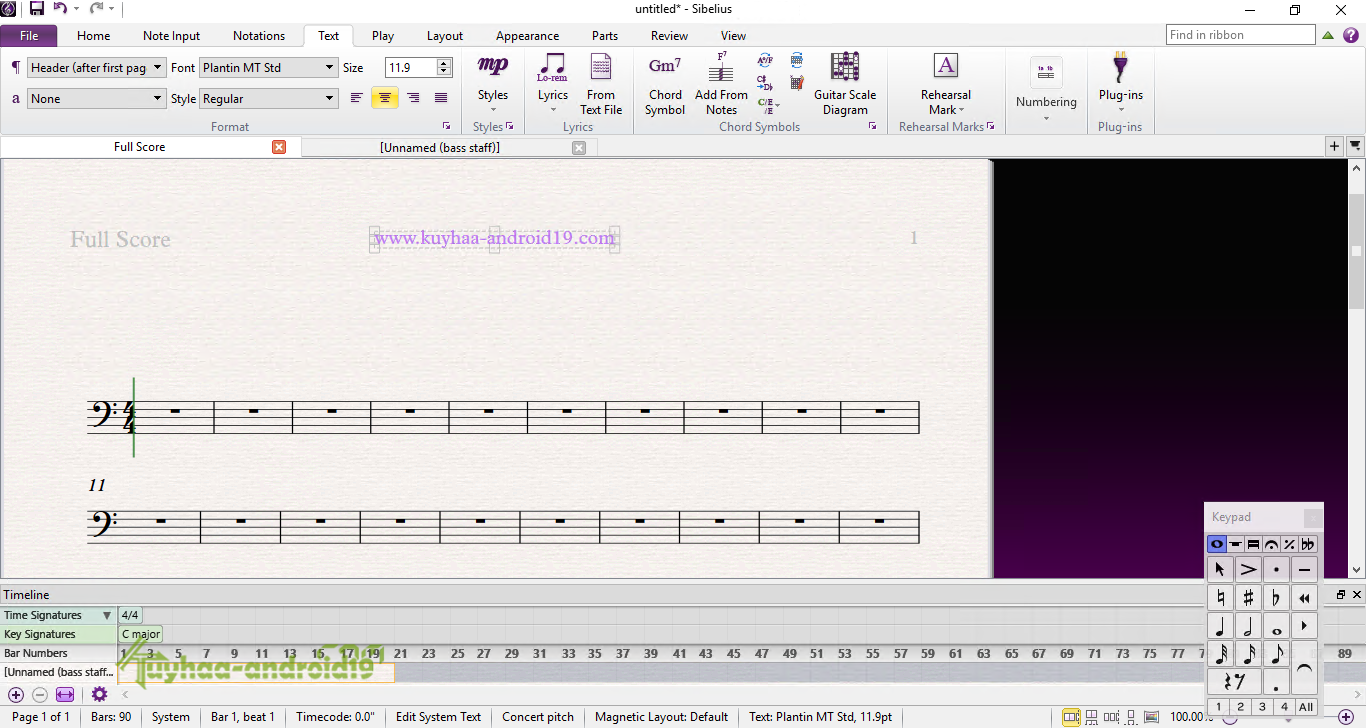Open Plug-ins on Text ribbon

tap(1120, 82)
